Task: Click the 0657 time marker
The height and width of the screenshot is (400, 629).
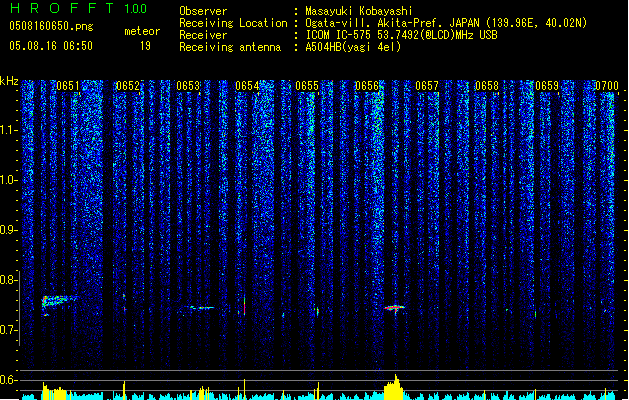Action: 427,86
